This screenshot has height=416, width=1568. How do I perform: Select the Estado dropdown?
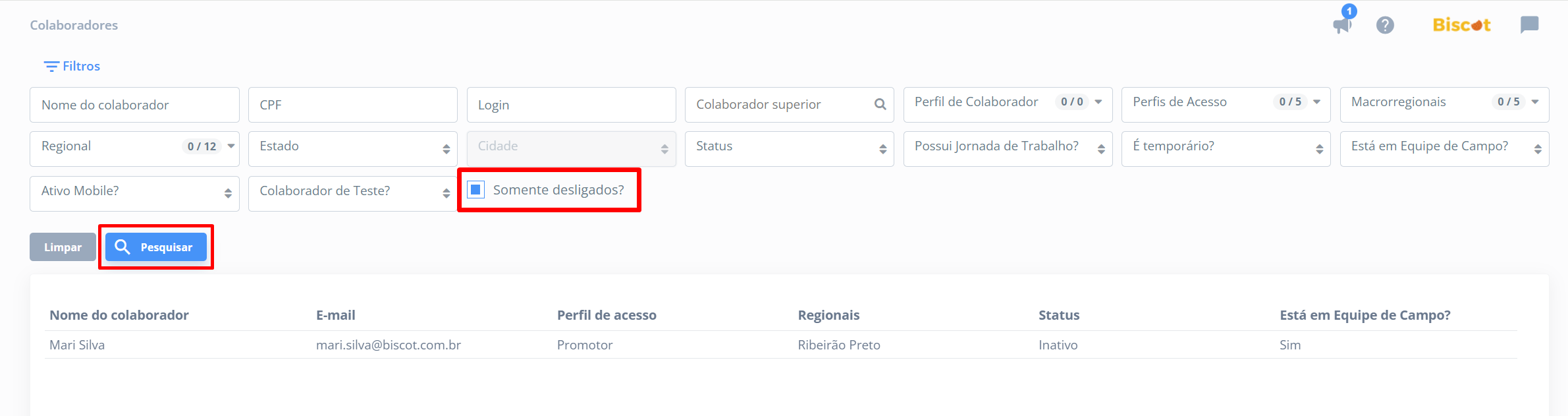(x=352, y=147)
